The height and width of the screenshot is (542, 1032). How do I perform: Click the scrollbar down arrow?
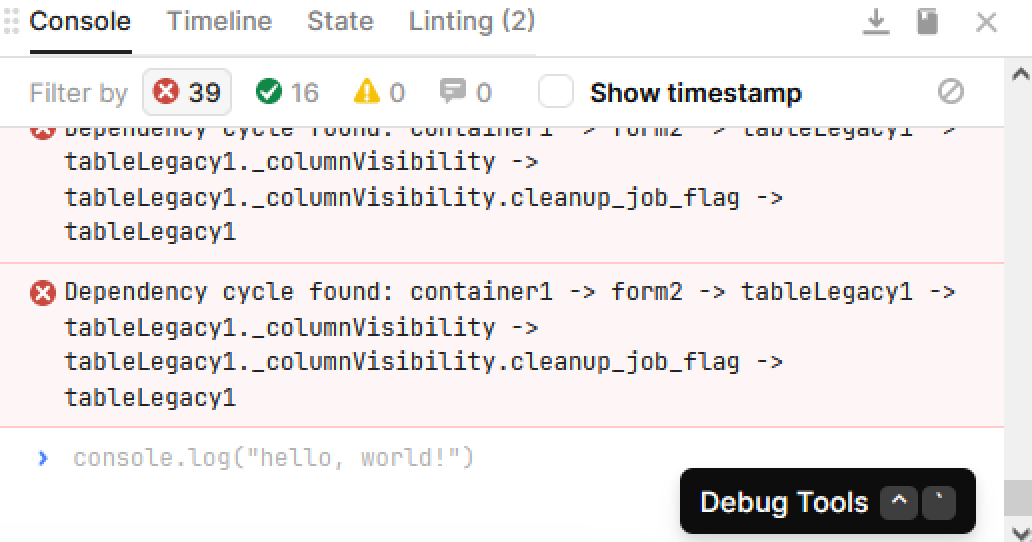tap(1020, 531)
